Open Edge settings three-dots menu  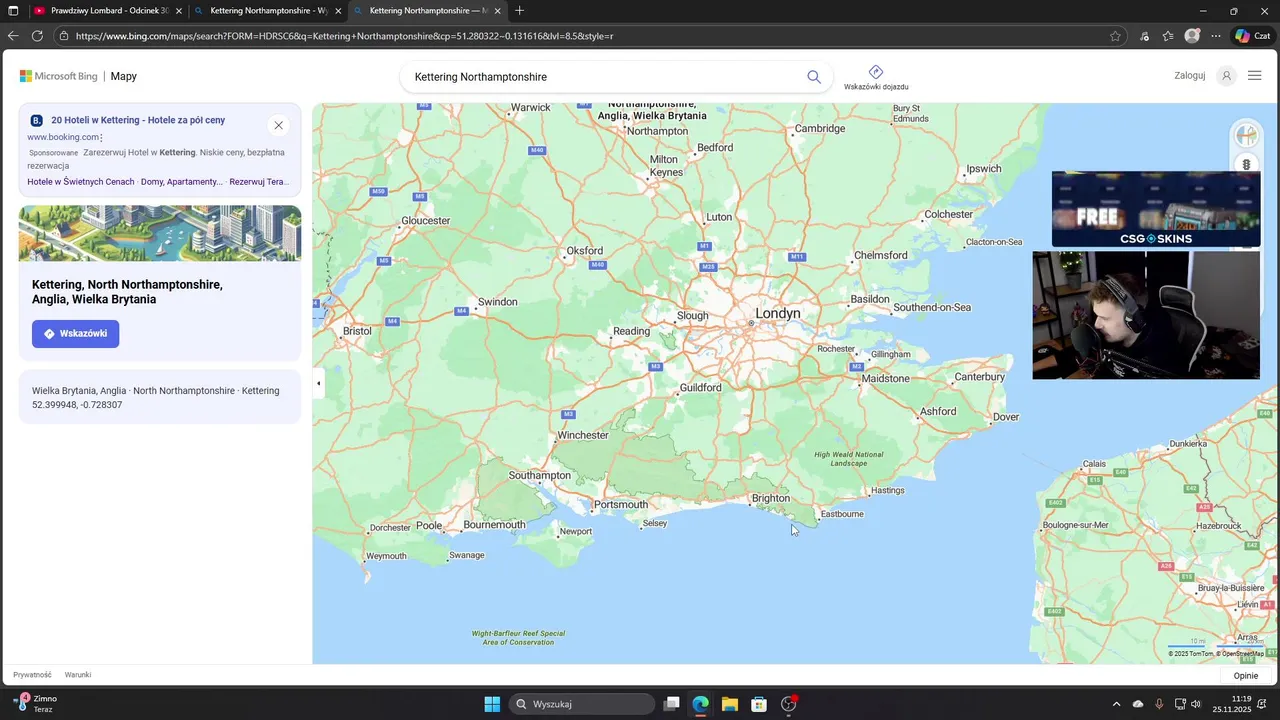[1216, 36]
